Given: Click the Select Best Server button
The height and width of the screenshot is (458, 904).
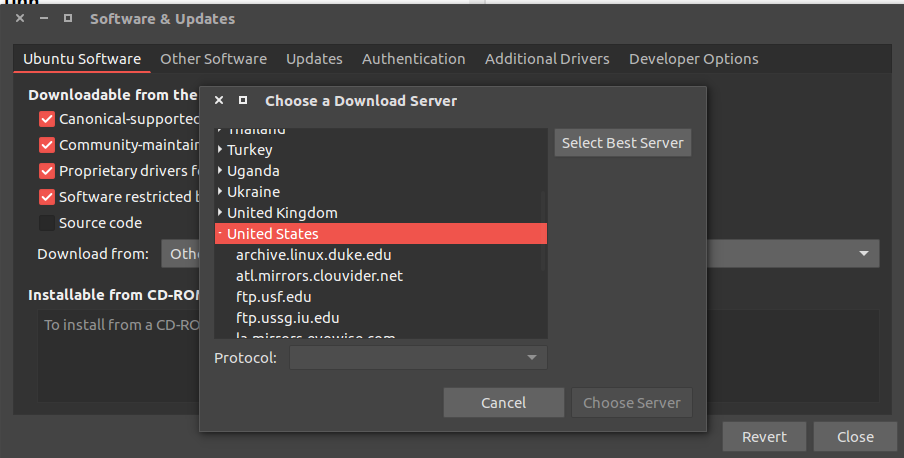Looking at the screenshot, I should pyautogui.click(x=622, y=143).
